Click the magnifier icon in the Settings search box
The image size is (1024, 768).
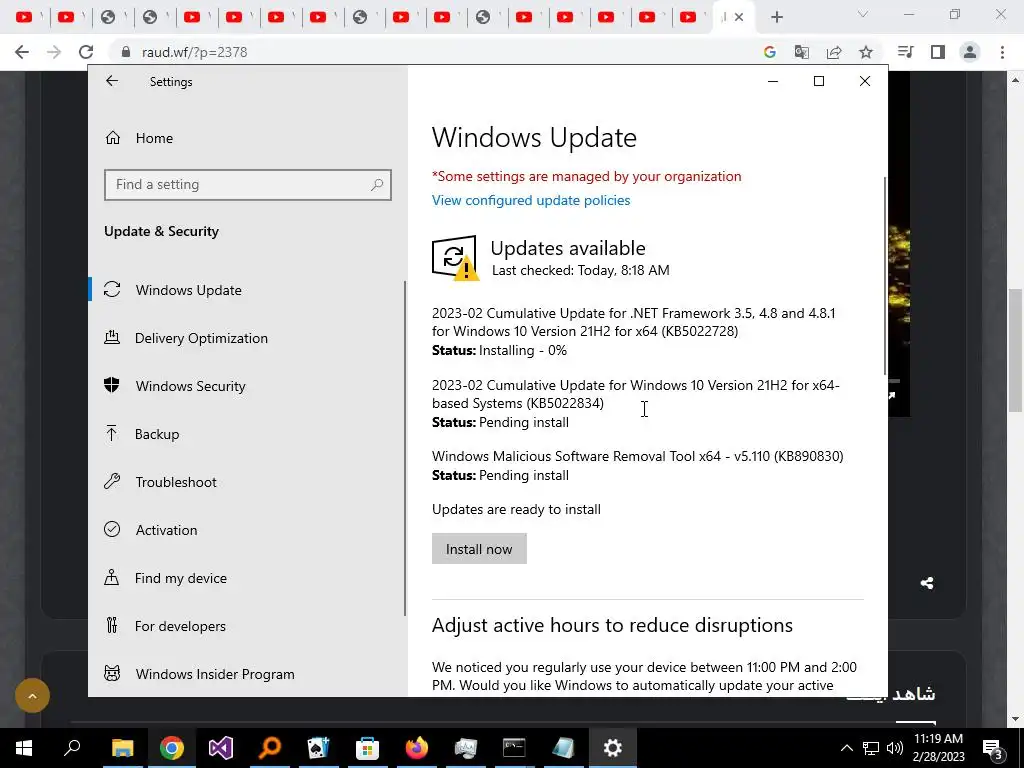tap(377, 185)
